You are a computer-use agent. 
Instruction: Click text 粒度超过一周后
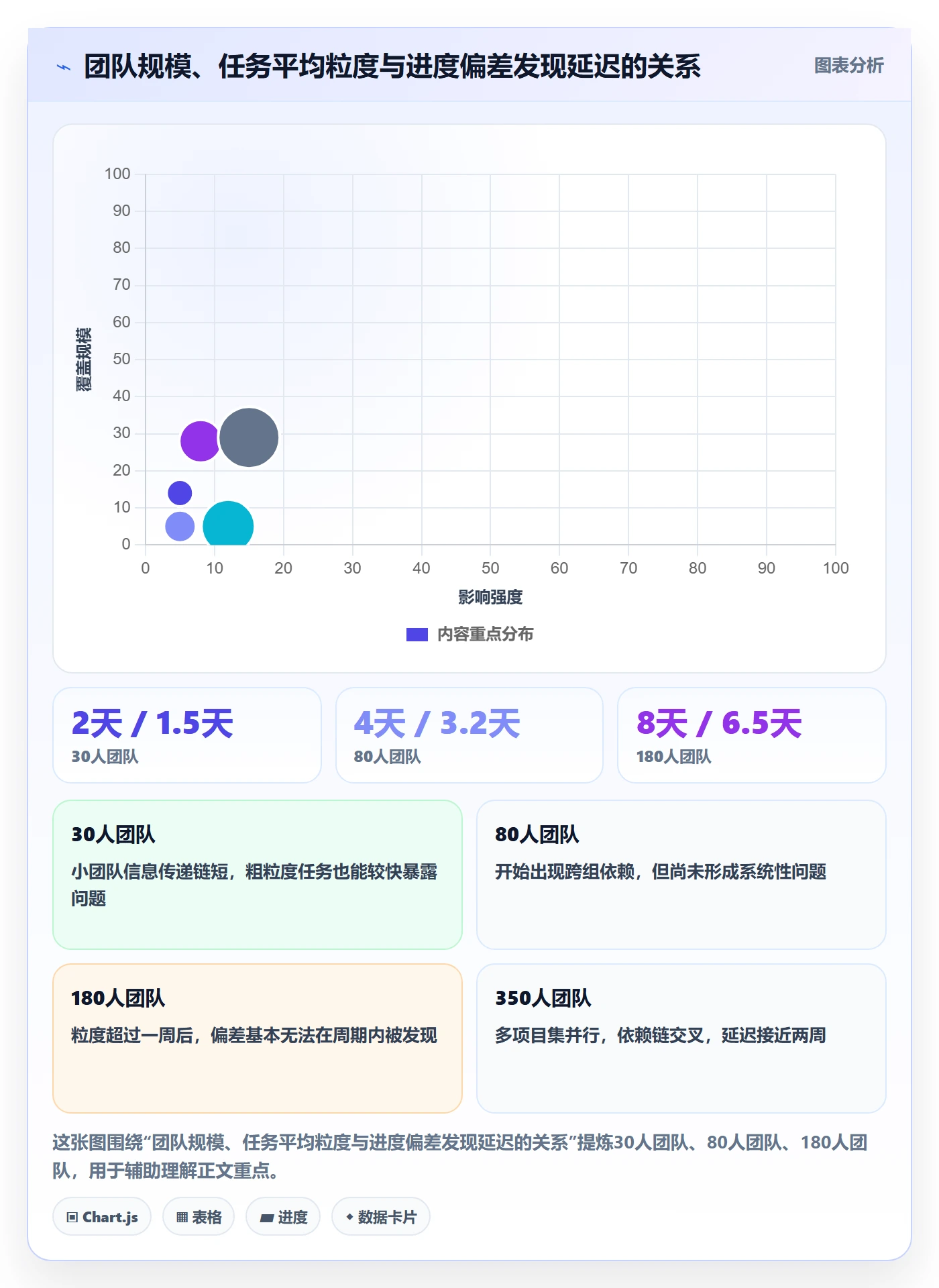pos(132,1035)
